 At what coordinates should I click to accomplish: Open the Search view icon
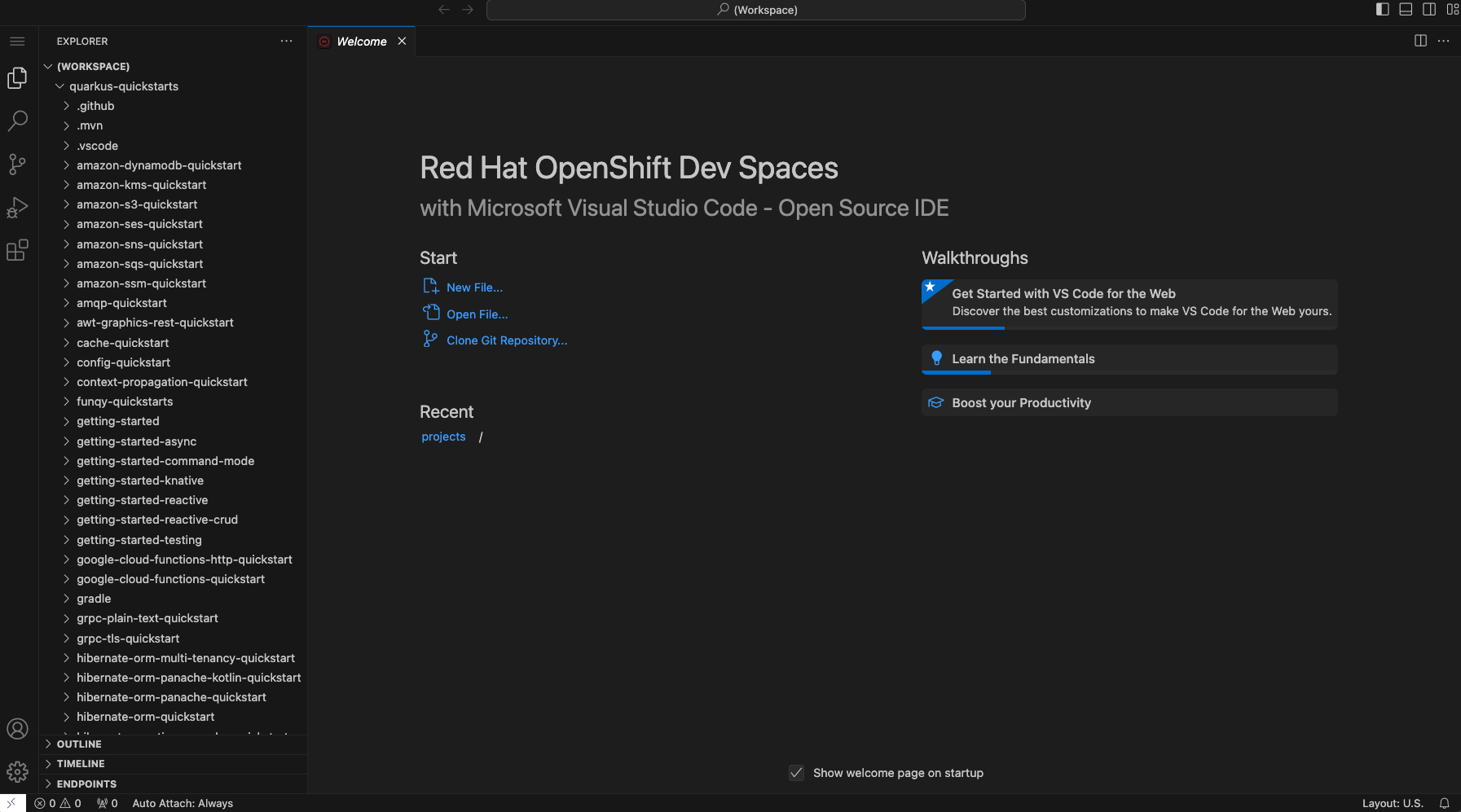coord(17,121)
